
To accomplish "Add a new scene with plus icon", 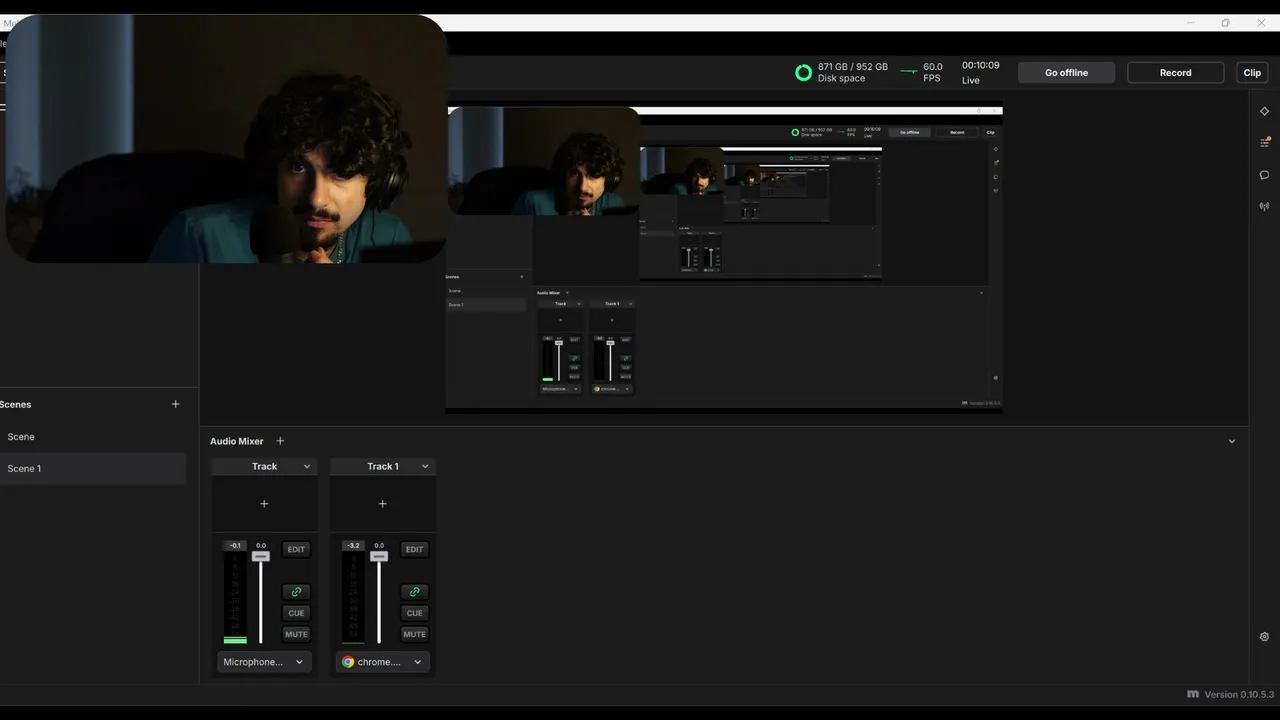I will click(x=176, y=404).
